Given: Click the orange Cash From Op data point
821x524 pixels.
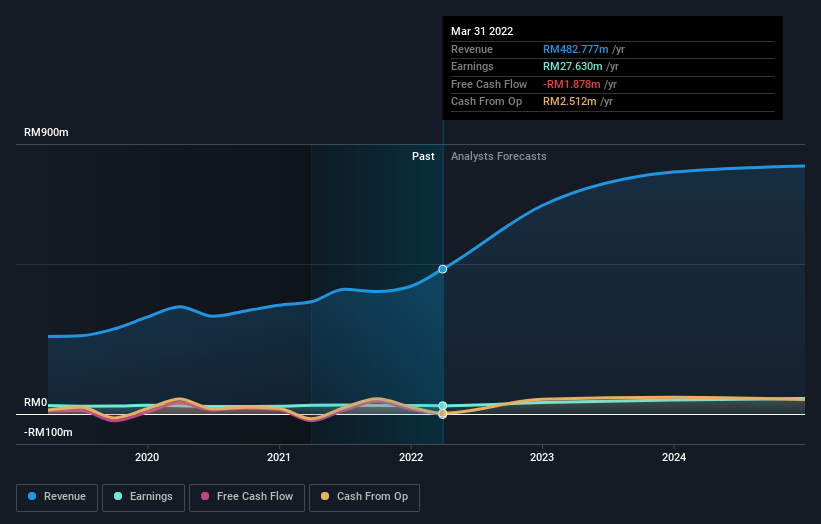Looking at the screenshot, I should coord(442,414).
